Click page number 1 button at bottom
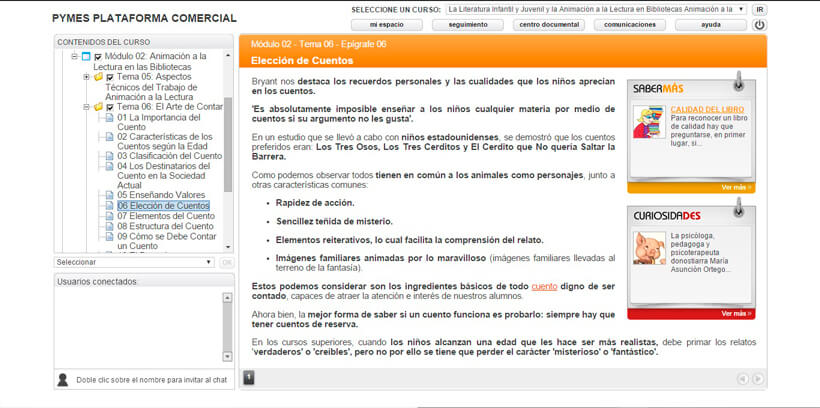Screen dimensions: 820x408 [249, 378]
